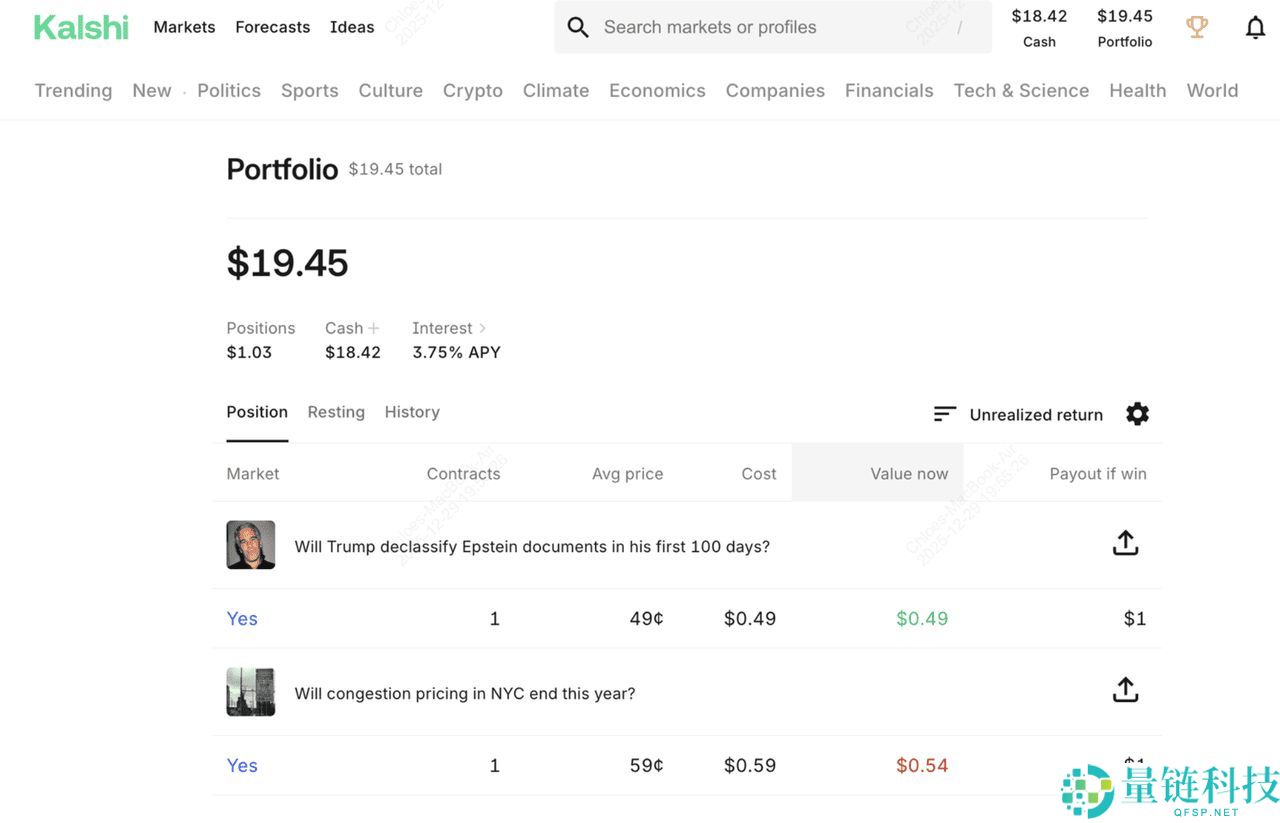
Task: Share the NYC congestion pricing position
Action: tap(1125, 690)
